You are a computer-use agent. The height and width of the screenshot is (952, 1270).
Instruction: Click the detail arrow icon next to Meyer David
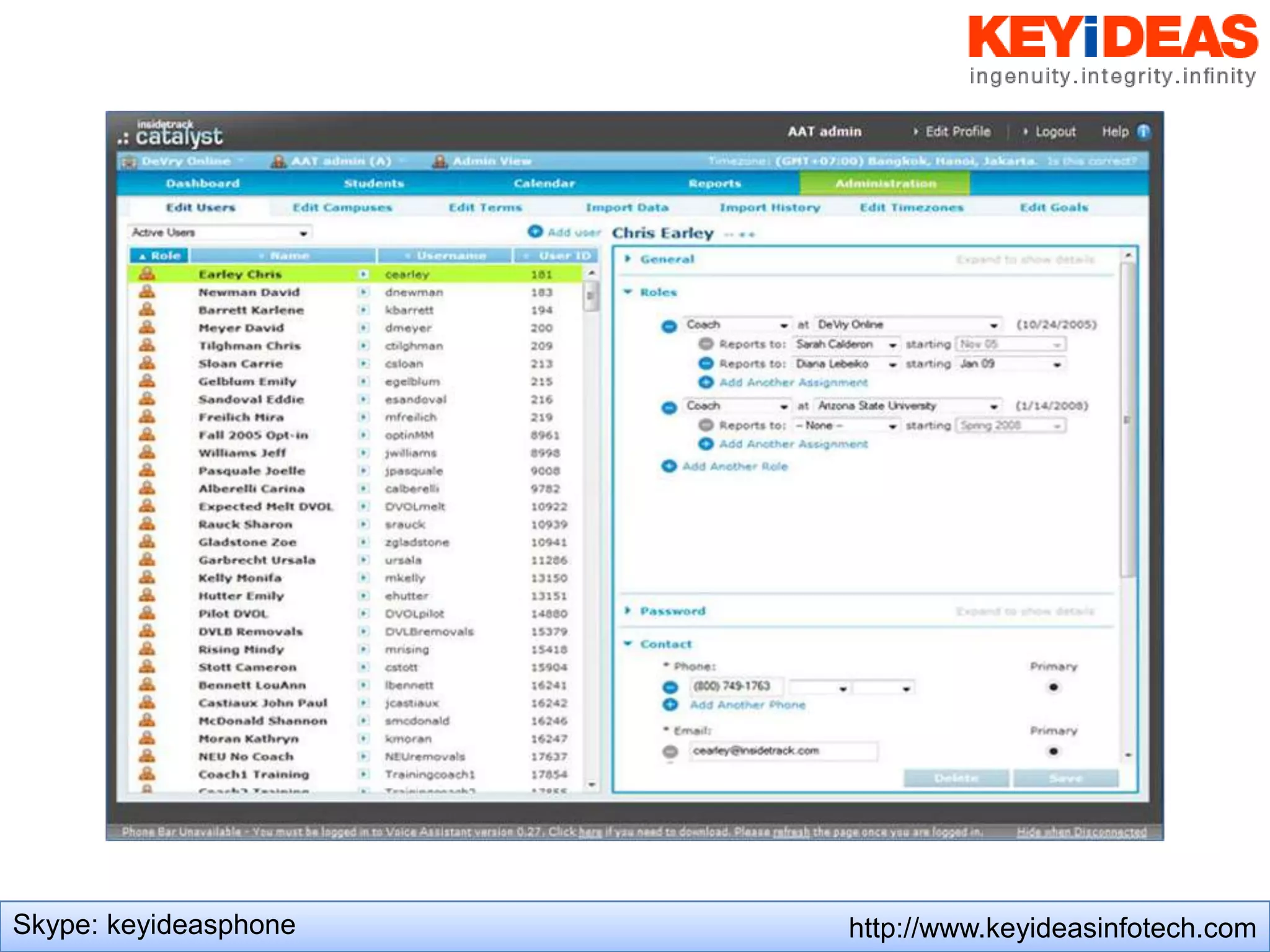click(364, 328)
